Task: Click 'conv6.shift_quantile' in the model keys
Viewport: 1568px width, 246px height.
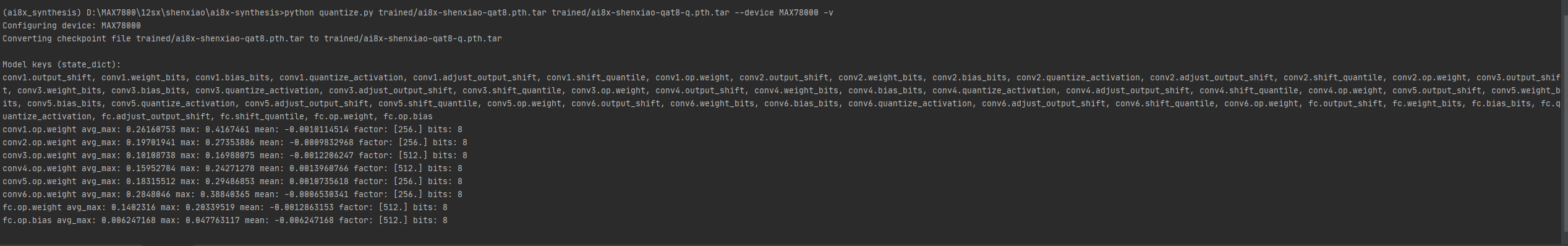Action: [x=1165, y=103]
